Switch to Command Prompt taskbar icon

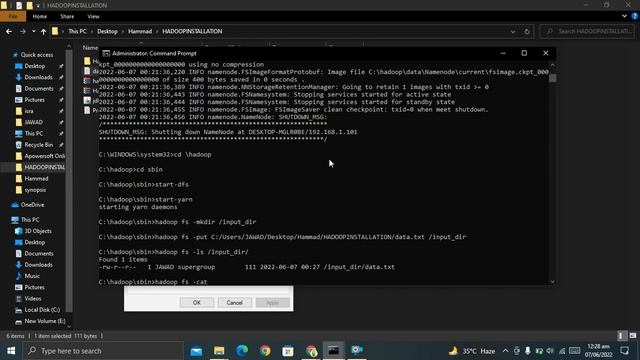(x=333, y=351)
